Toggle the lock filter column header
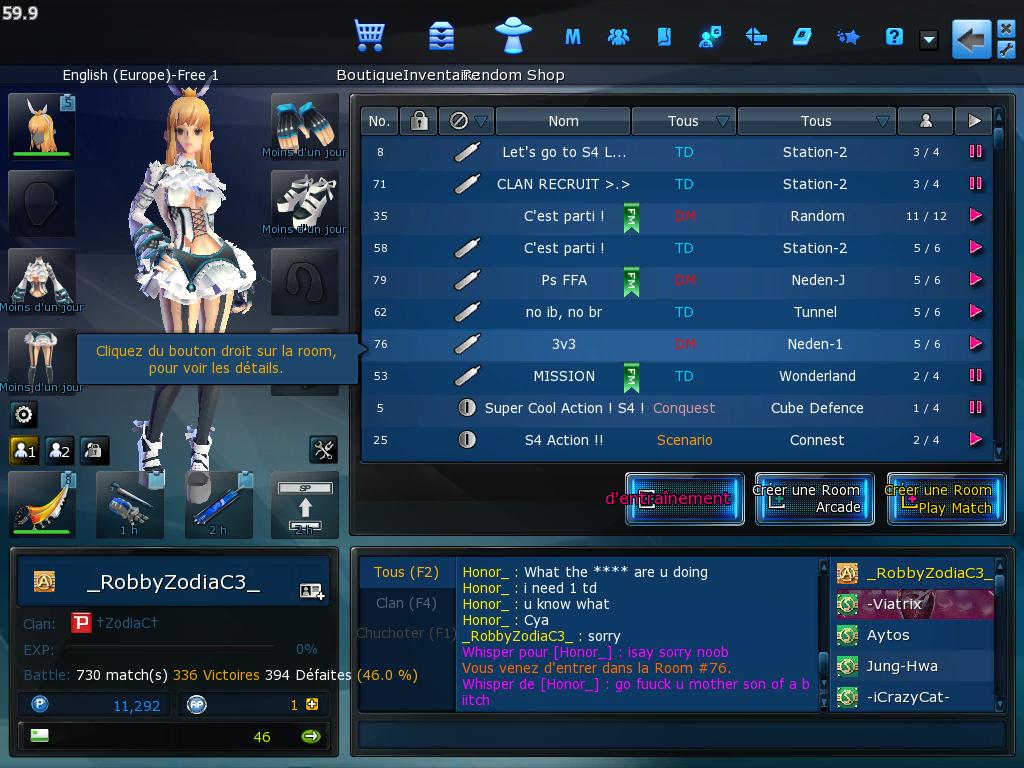 419,121
